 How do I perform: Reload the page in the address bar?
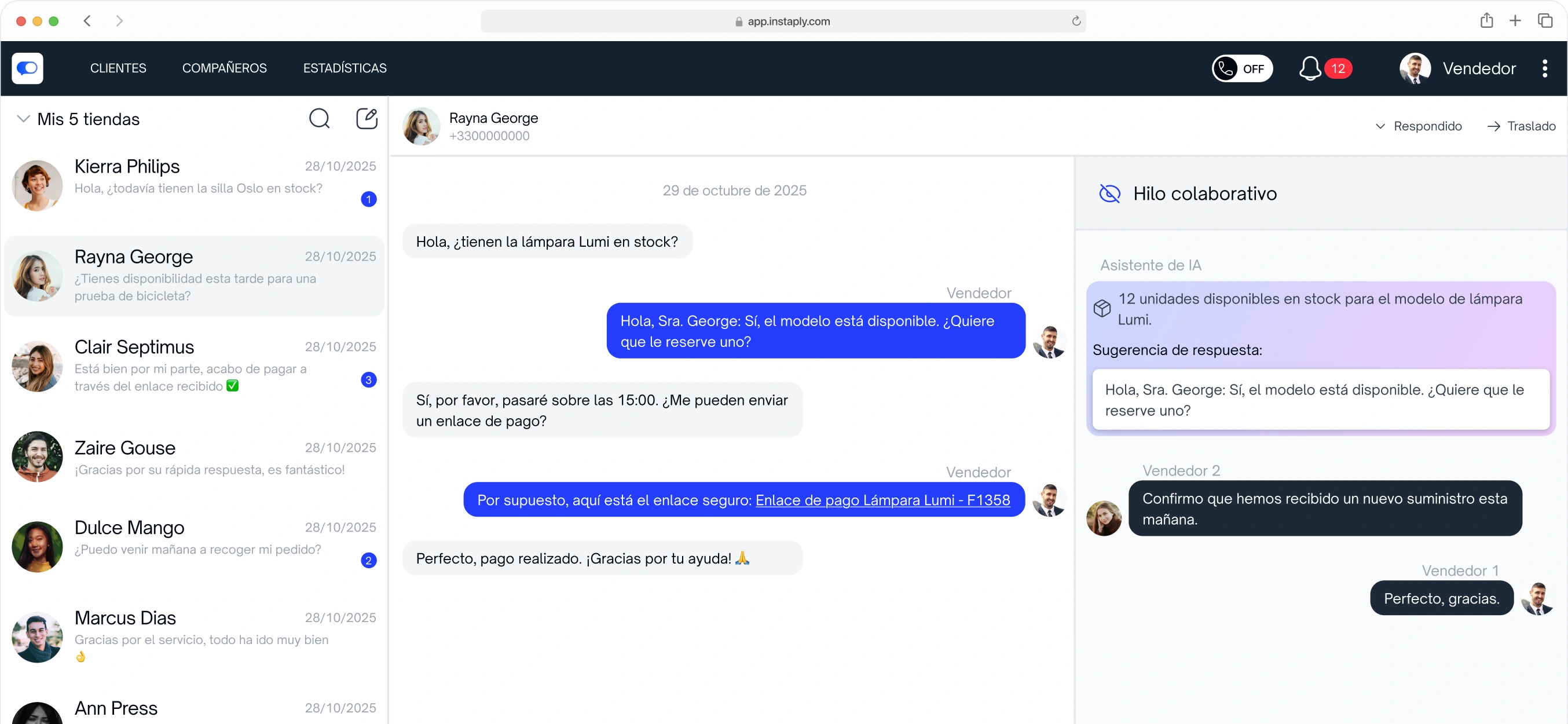tap(1076, 21)
